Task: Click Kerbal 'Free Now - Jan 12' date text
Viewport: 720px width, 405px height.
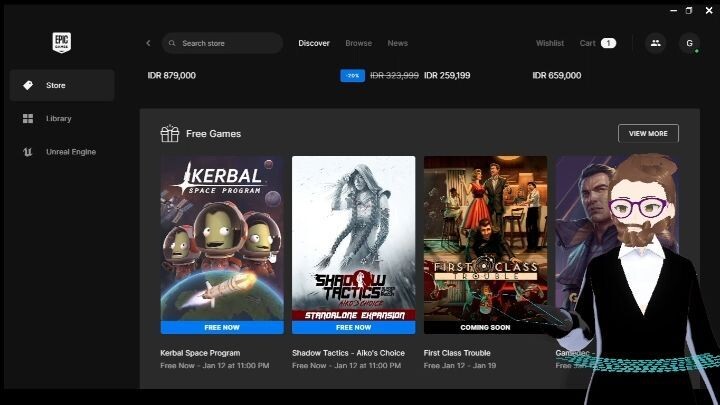Action: point(215,366)
